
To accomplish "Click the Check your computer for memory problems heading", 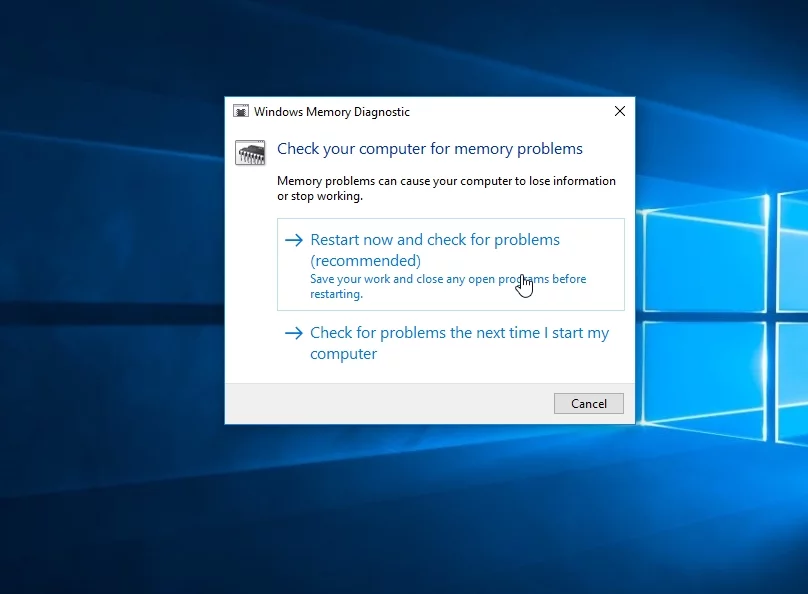I will [x=430, y=149].
